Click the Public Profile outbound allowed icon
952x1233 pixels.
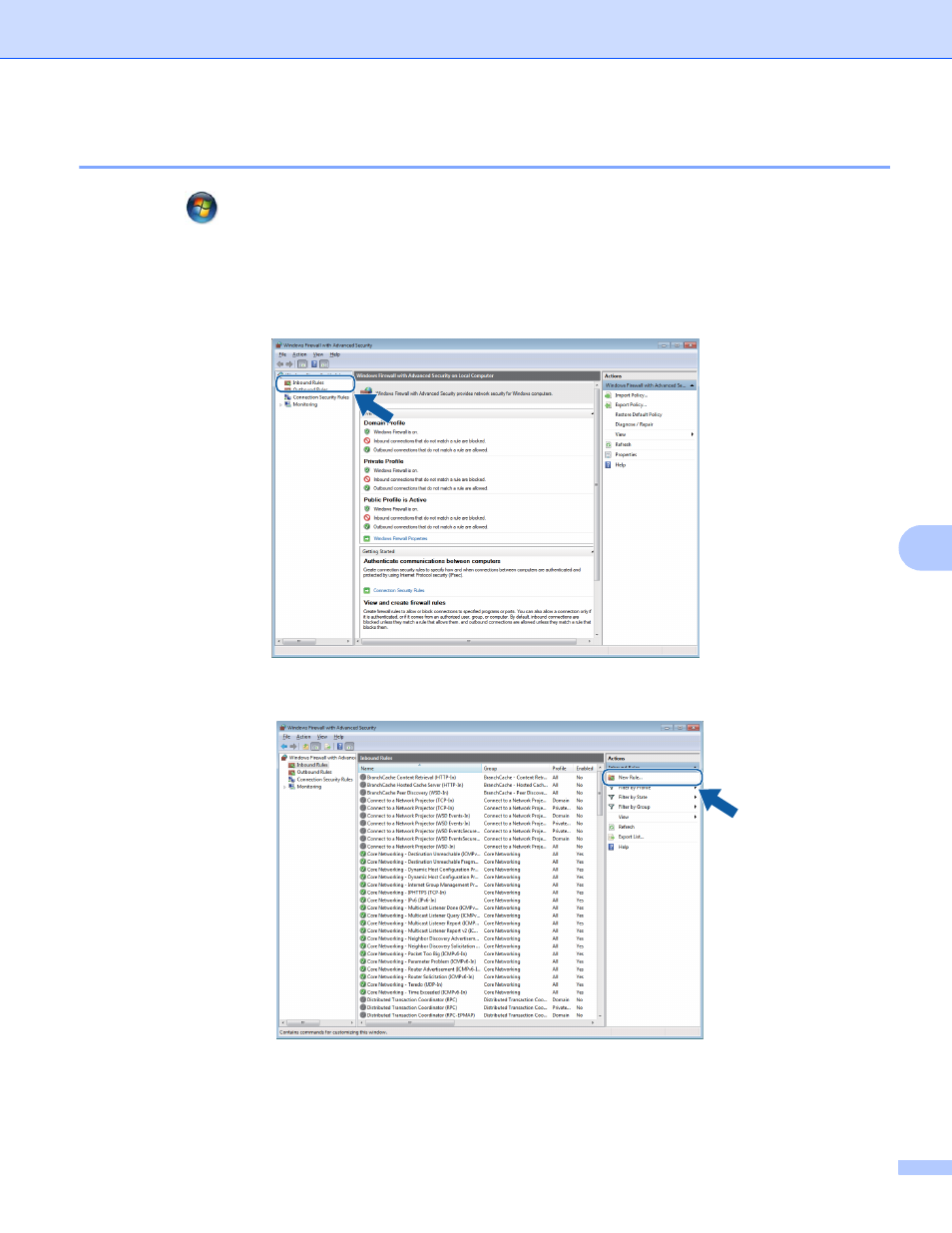(367, 527)
